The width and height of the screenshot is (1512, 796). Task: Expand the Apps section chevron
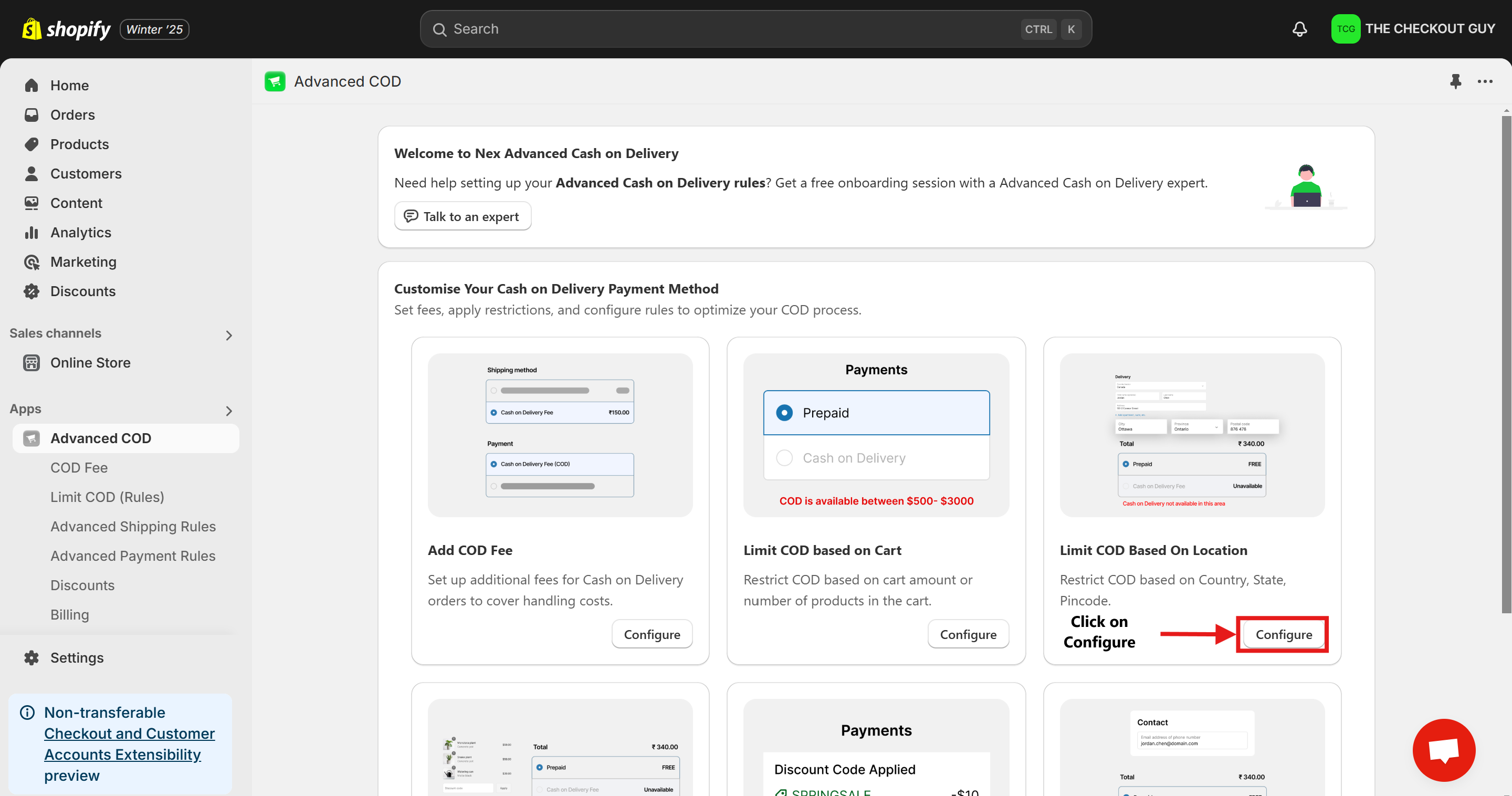click(229, 411)
